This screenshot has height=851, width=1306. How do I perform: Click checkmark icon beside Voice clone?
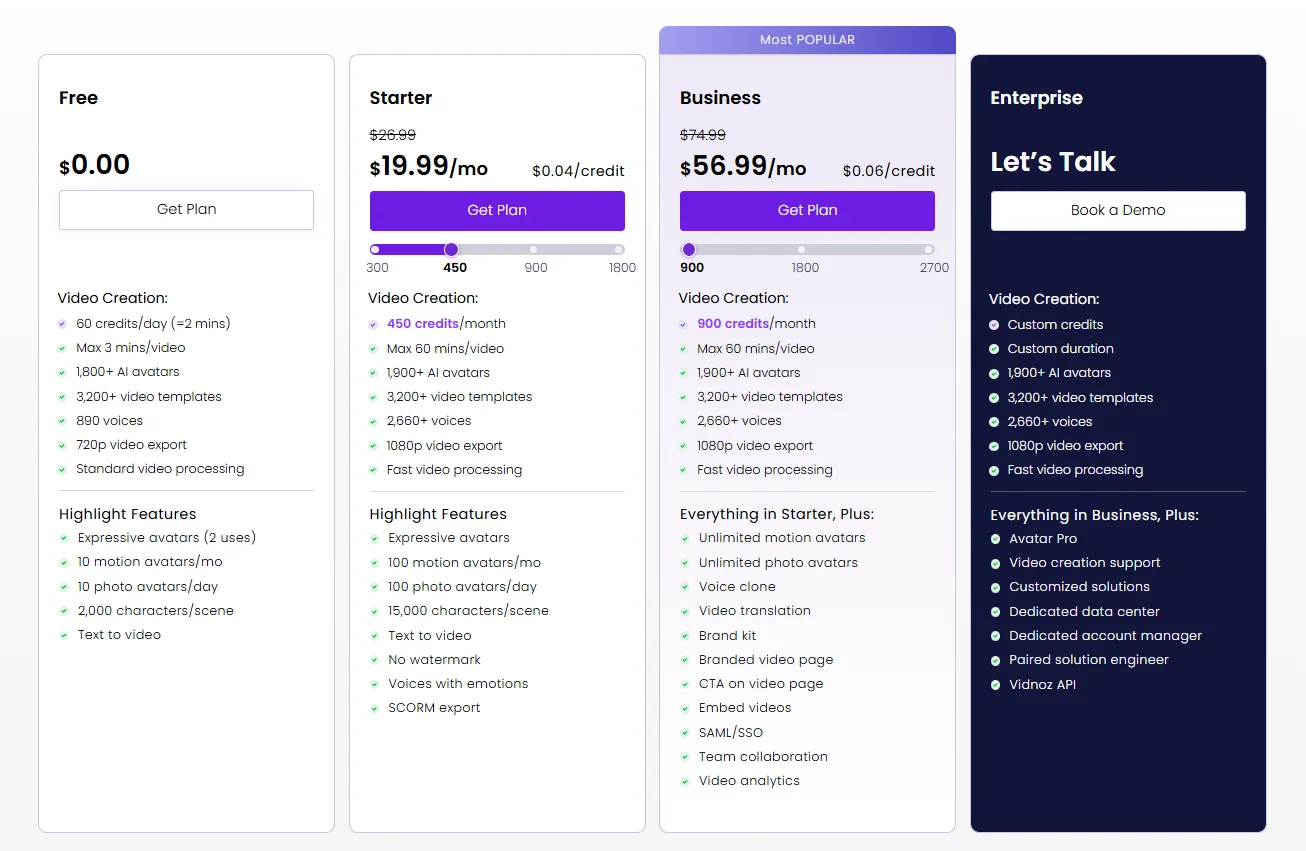pos(685,587)
